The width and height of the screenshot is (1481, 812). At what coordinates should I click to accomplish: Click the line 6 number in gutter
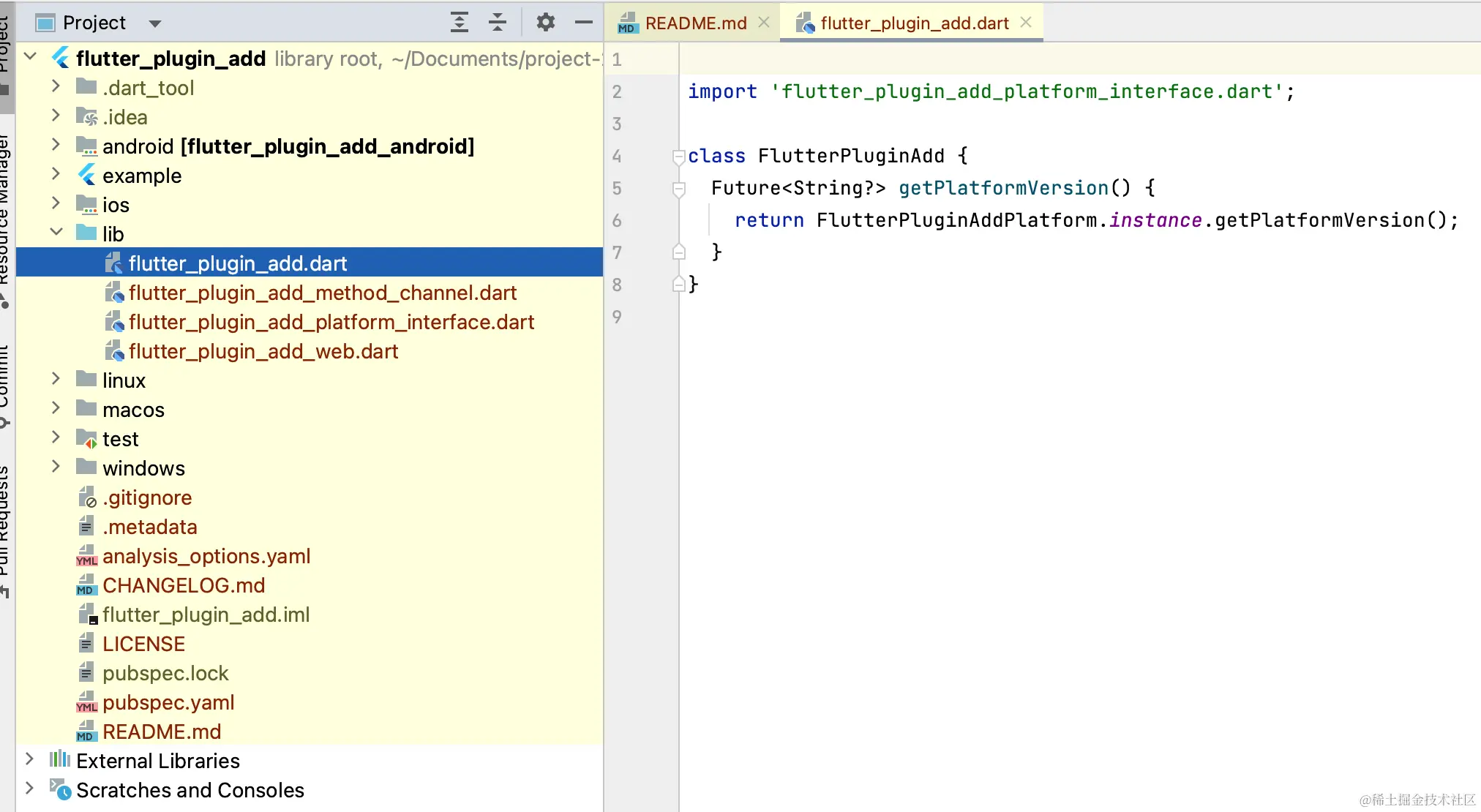(x=617, y=221)
